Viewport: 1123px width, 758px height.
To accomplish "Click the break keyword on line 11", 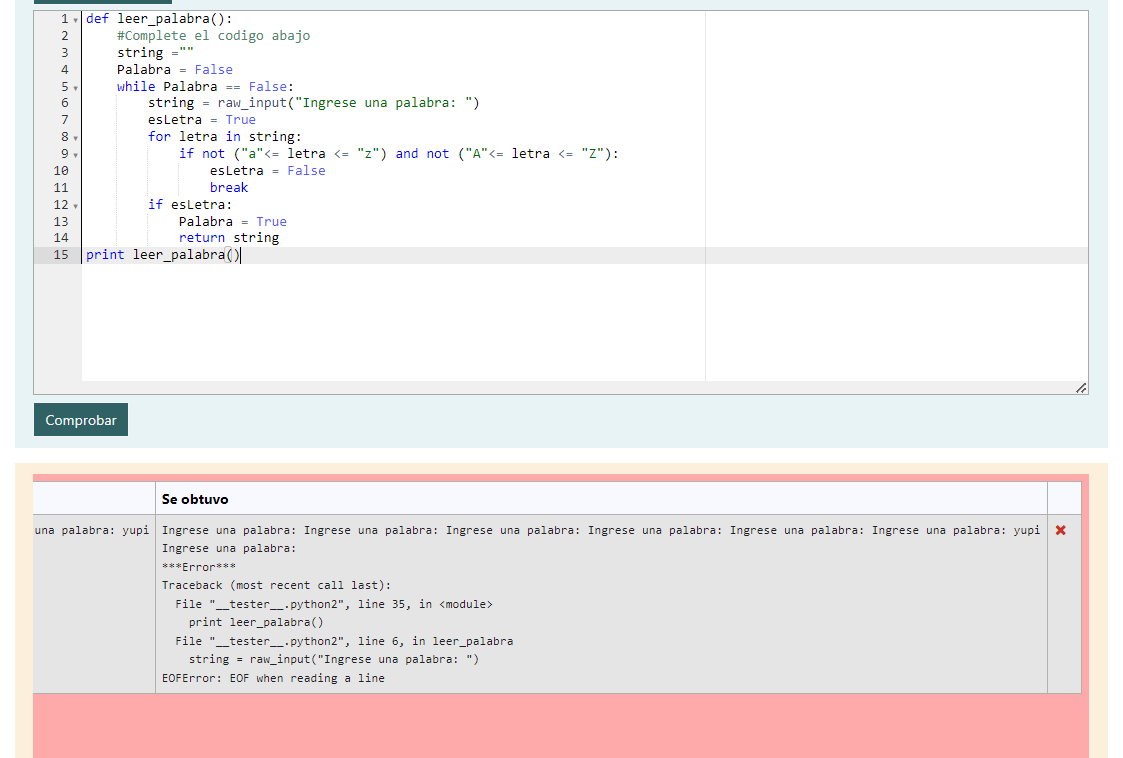I will click(x=229, y=188).
